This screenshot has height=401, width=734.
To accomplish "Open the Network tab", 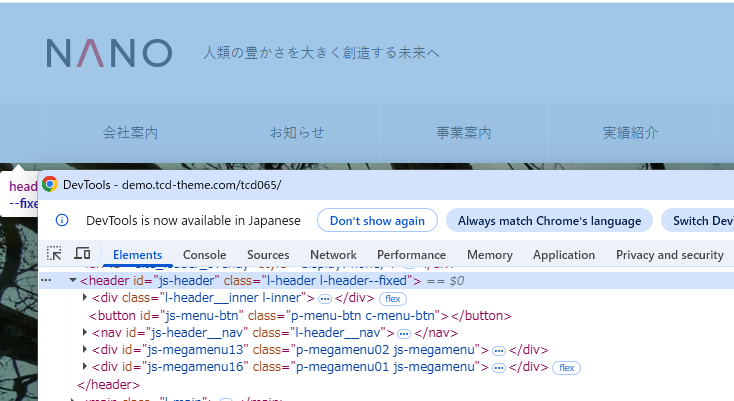I will pos(333,255).
